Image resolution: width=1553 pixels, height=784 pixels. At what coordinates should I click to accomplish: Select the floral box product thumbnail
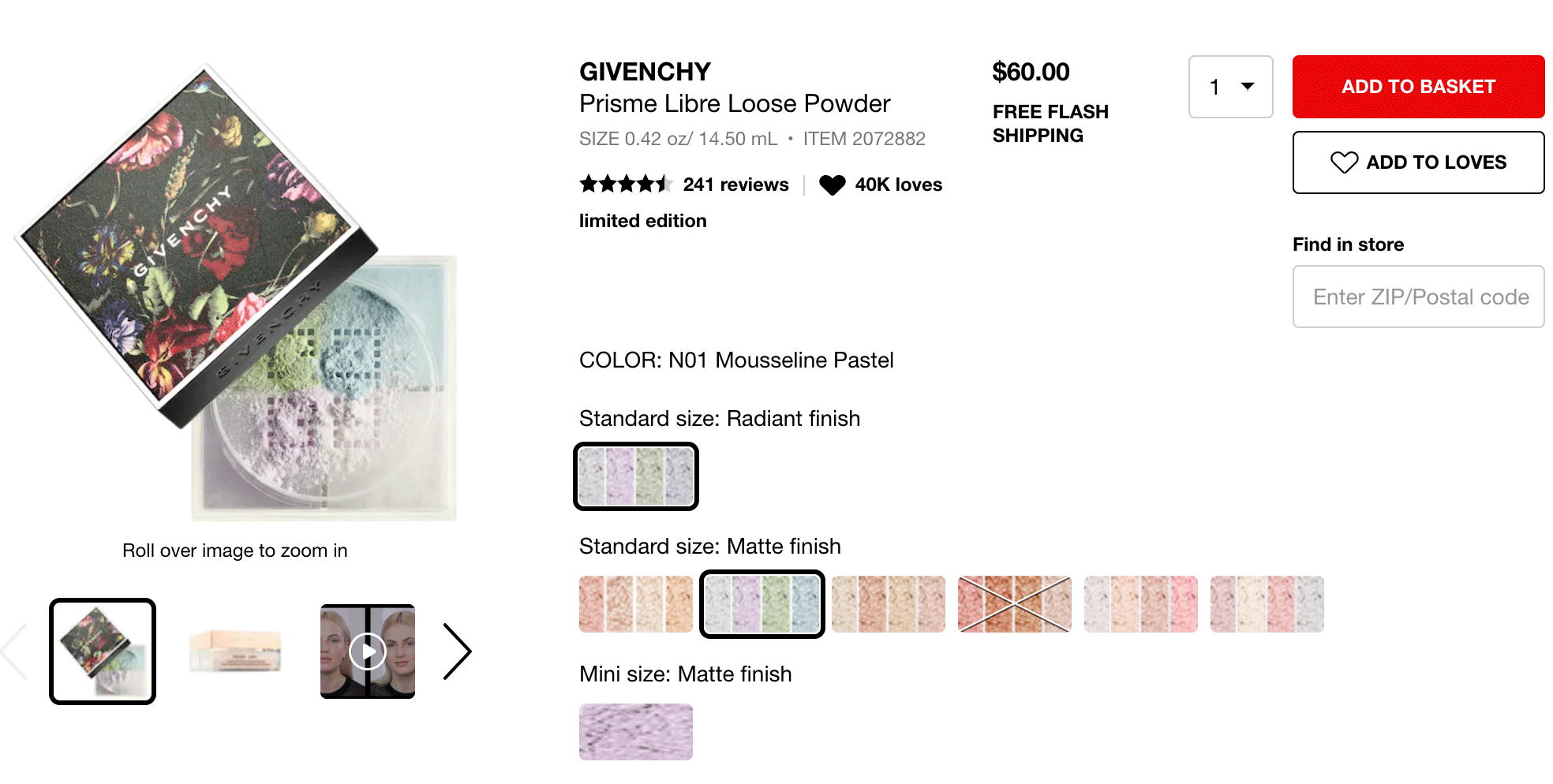tap(103, 651)
